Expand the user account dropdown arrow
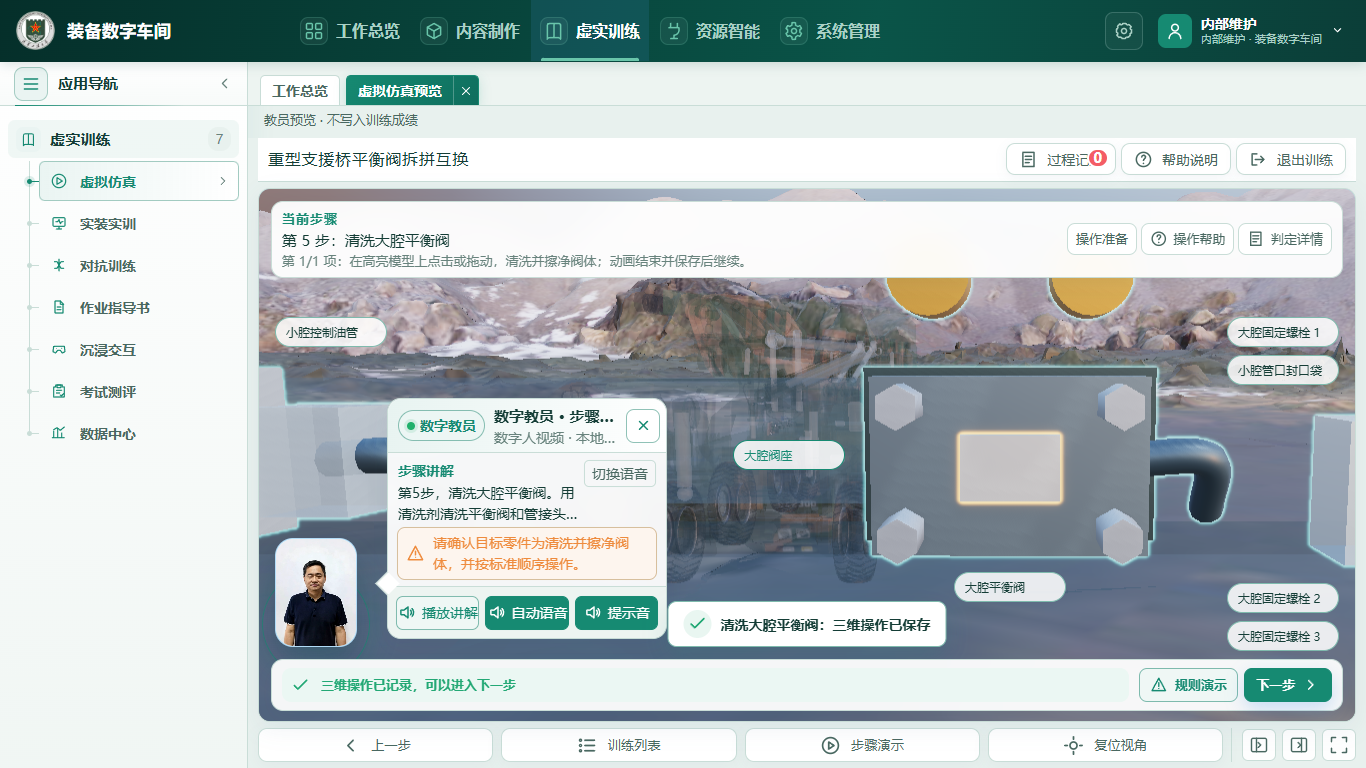 [1337, 31]
